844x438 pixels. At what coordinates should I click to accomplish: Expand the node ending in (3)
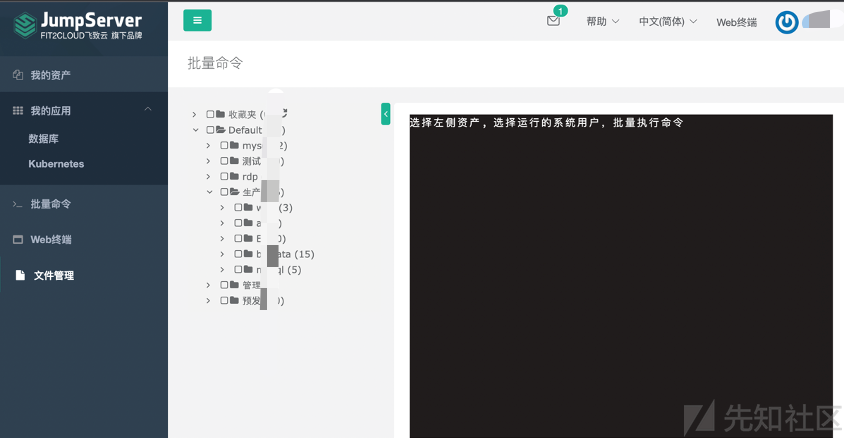pos(222,208)
